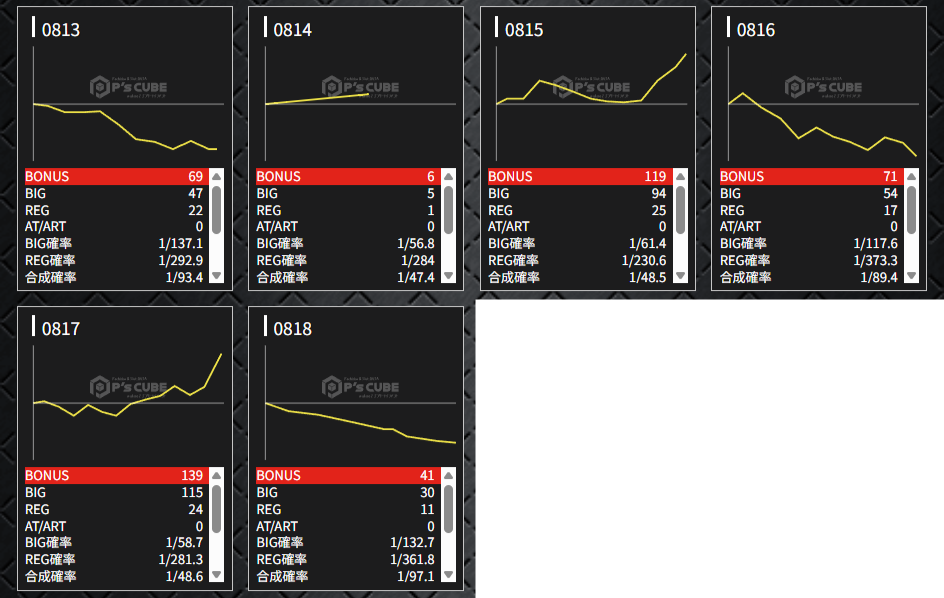Click scroll-down arrow in card 0813
This screenshot has height=598, width=944.
[x=217, y=277]
